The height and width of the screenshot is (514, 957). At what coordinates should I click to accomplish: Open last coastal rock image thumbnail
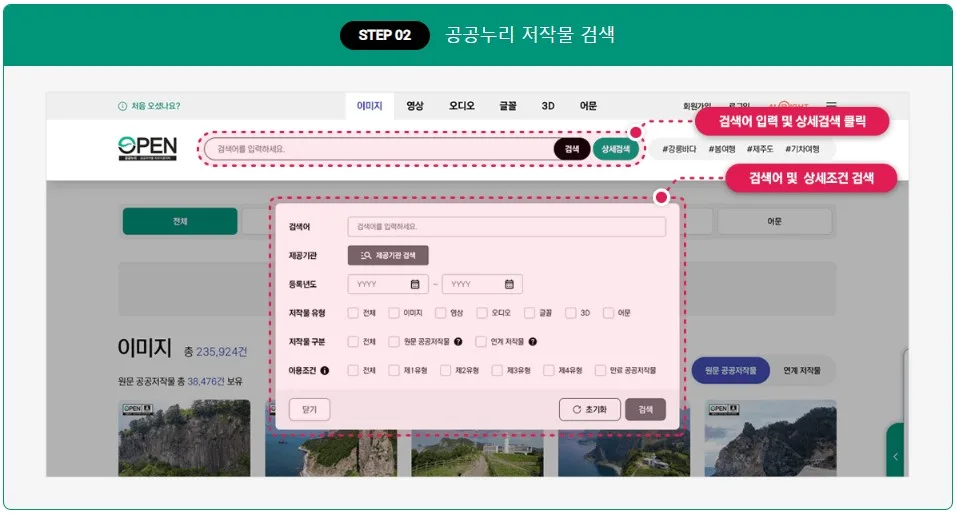click(770, 438)
